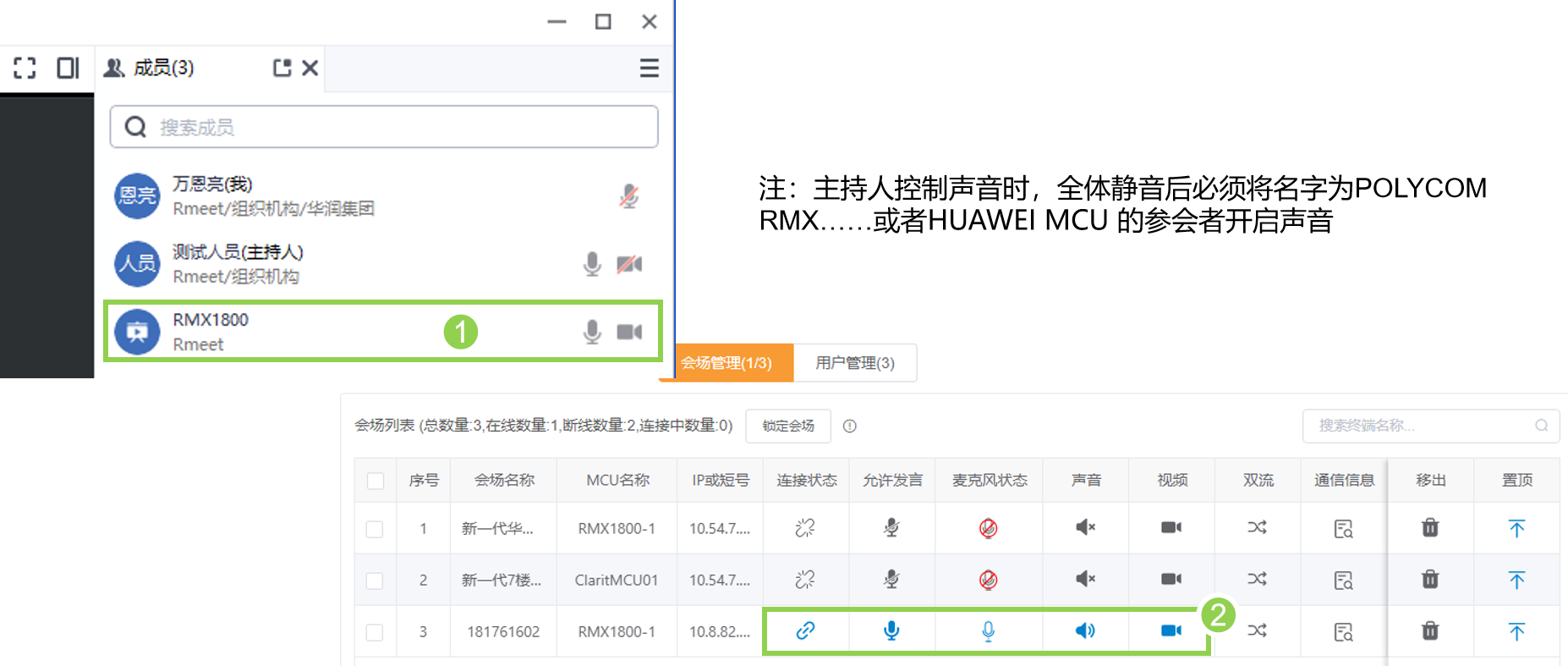Pop out the members panel
This screenshot has width=1568, height=666.
pyautogui.click(x=282, y=68)
